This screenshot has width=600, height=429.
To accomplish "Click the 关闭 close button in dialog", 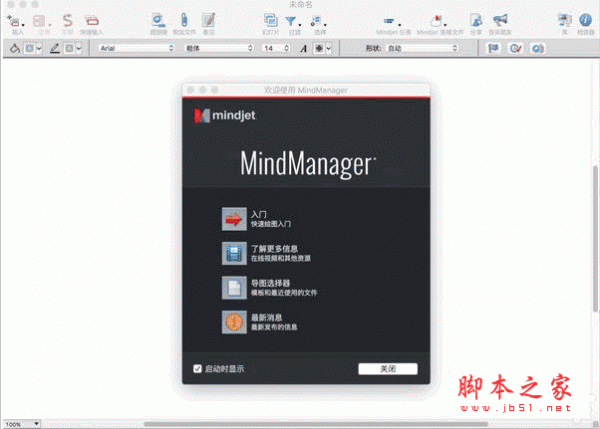I will click(388, 369).
